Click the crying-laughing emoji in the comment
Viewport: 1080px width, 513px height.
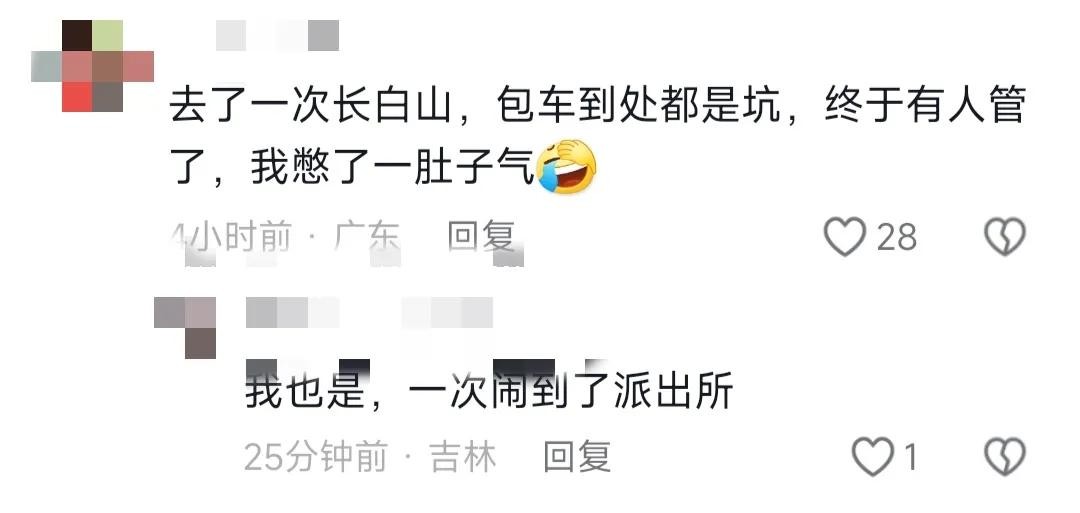tap(566, 167)
